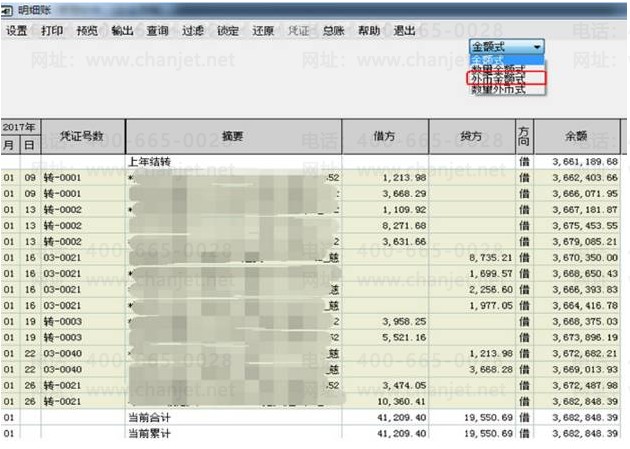
Task: Open the 查询 menu item
Action: (x=158, y=31)
